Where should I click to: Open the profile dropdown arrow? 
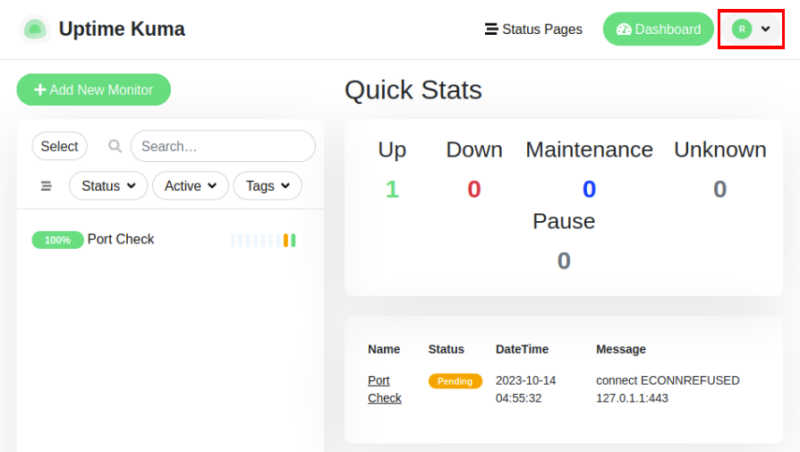(766, 29)
